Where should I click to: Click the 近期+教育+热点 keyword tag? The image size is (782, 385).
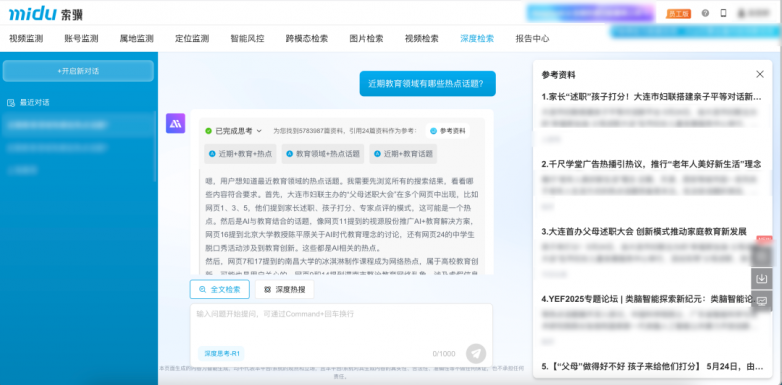(240, 154)
